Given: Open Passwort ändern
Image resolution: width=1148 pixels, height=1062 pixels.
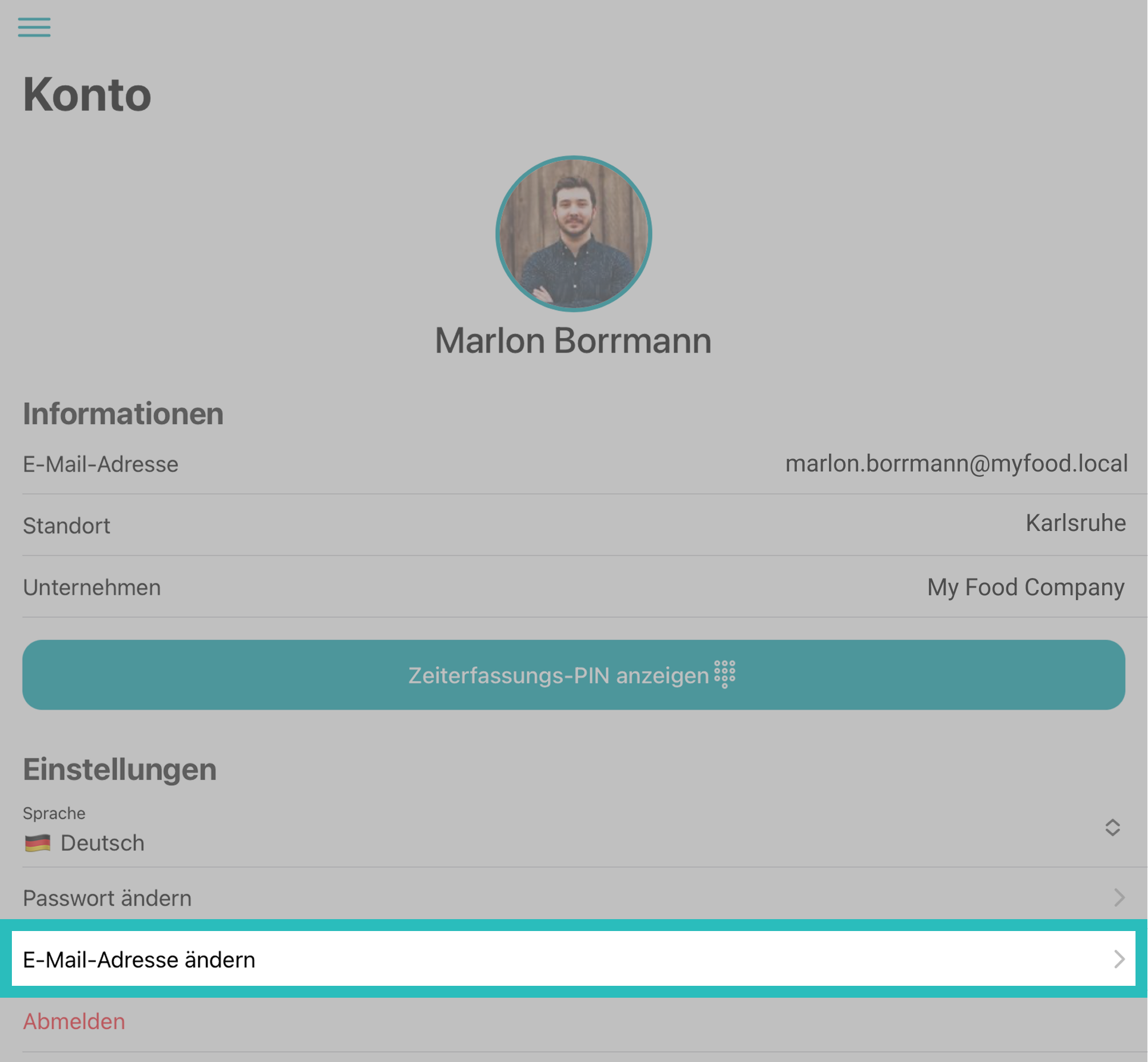Looking at the screenshot, I should tap(107, 898).
